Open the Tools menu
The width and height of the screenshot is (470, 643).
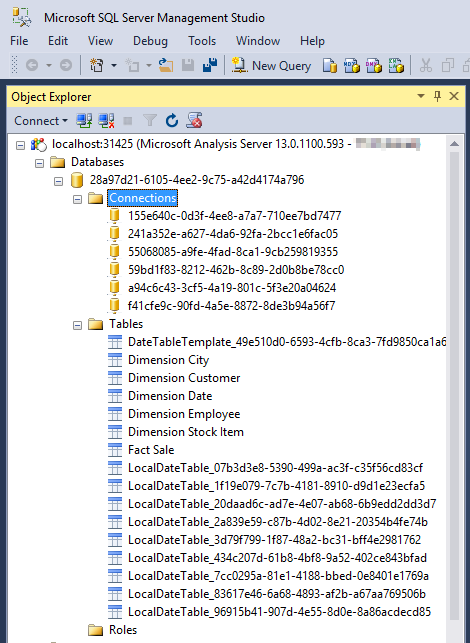point(202,41)
